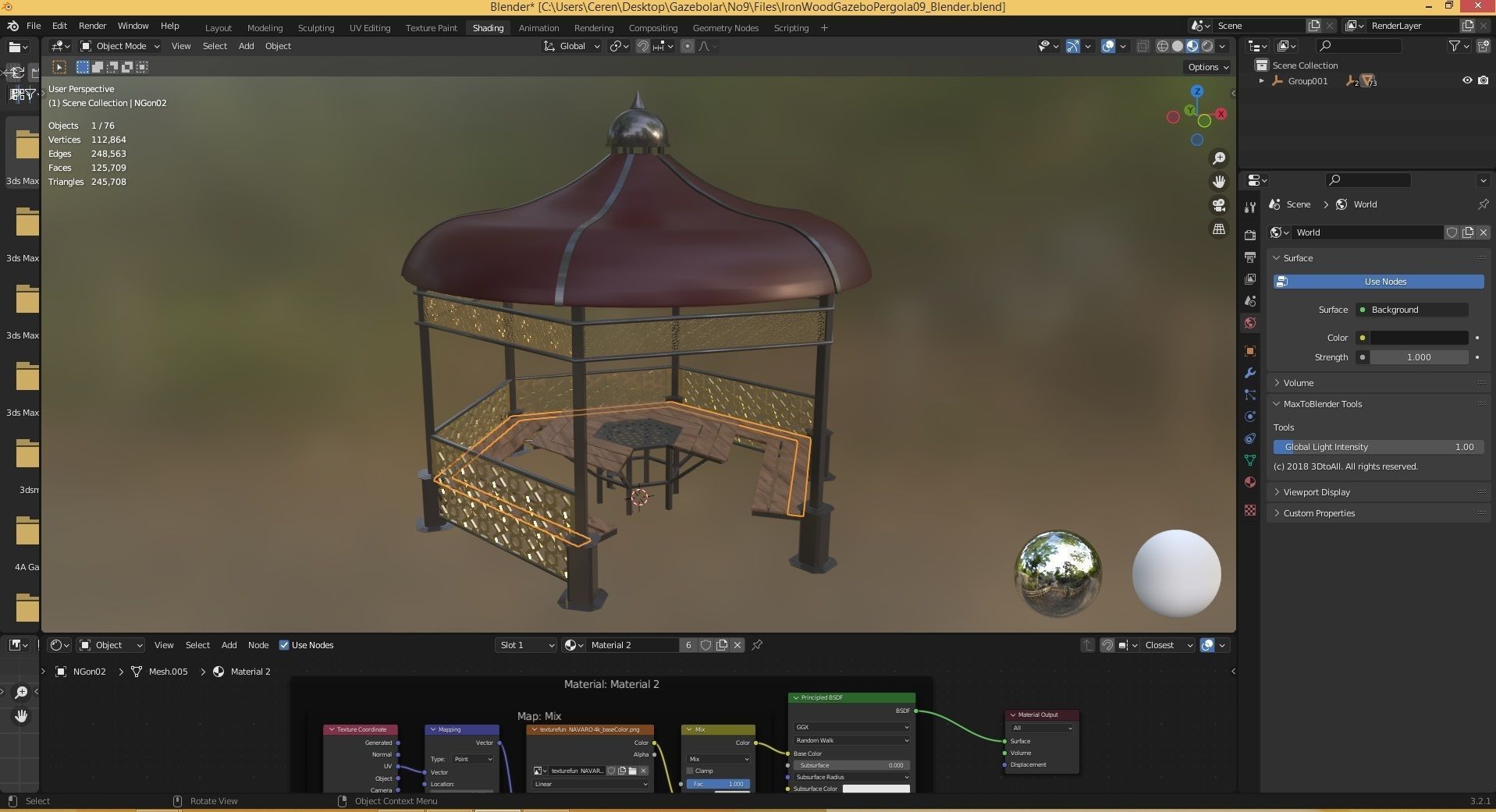Click the Surface Background shader button

click(1412, 310)
